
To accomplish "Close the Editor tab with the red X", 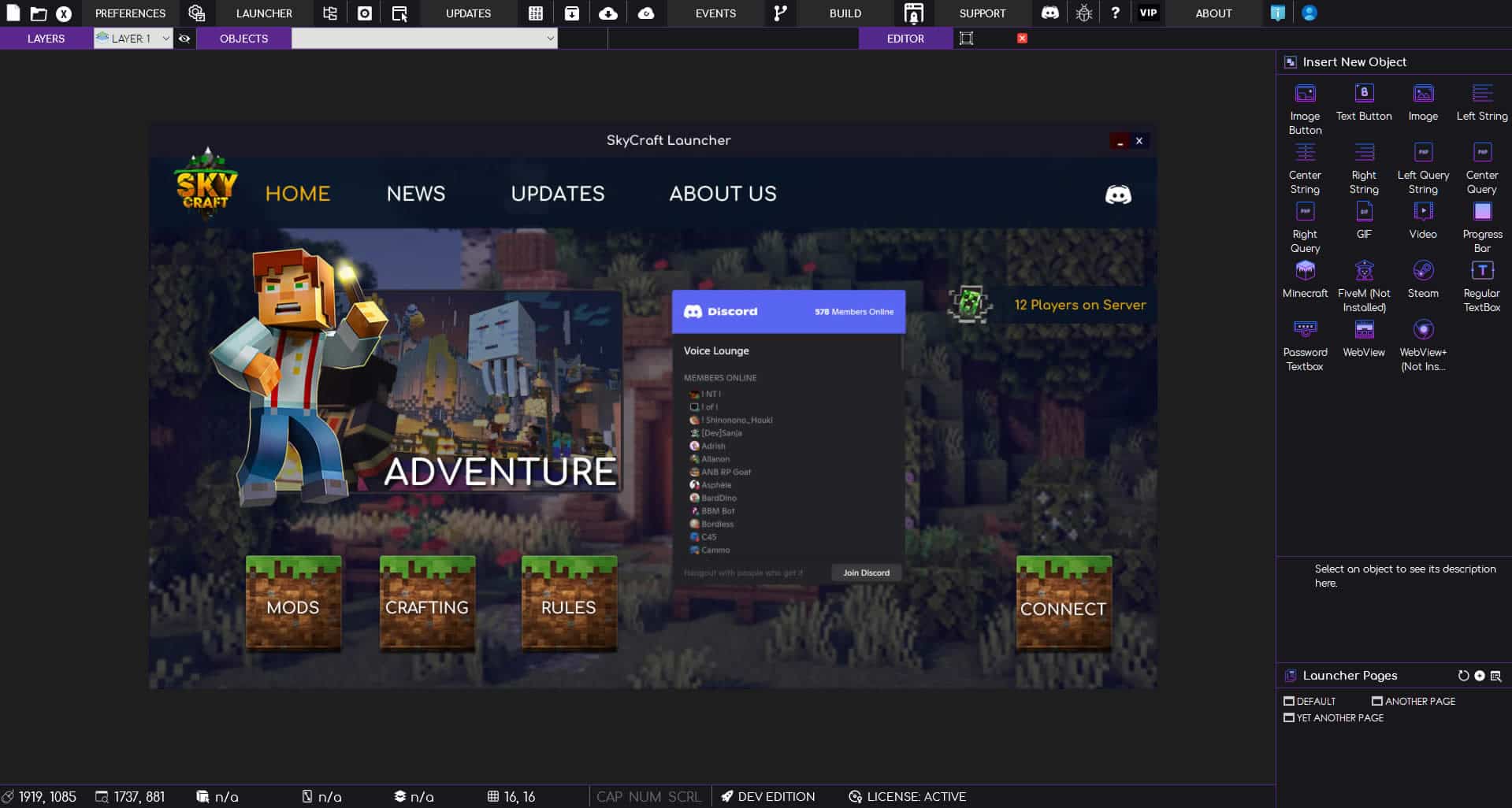I will pyautogui.click(x=1022, y=38).
